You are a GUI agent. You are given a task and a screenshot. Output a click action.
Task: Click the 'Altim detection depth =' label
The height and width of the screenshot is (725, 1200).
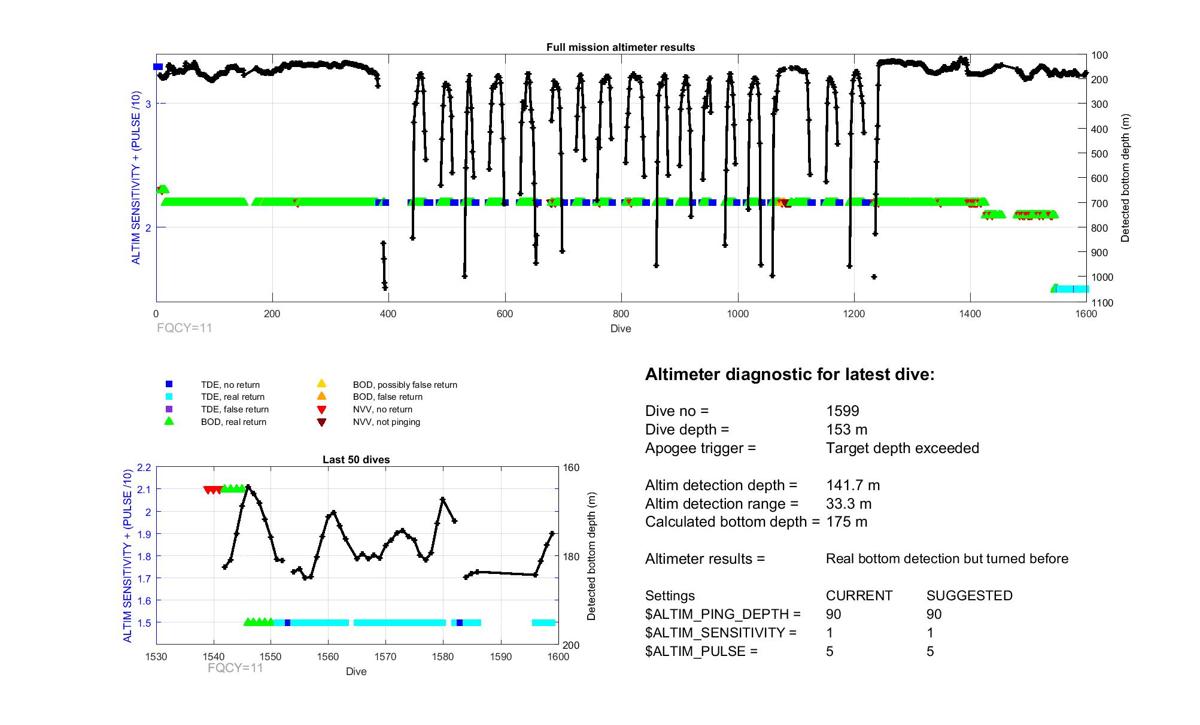tap(721, 485)
